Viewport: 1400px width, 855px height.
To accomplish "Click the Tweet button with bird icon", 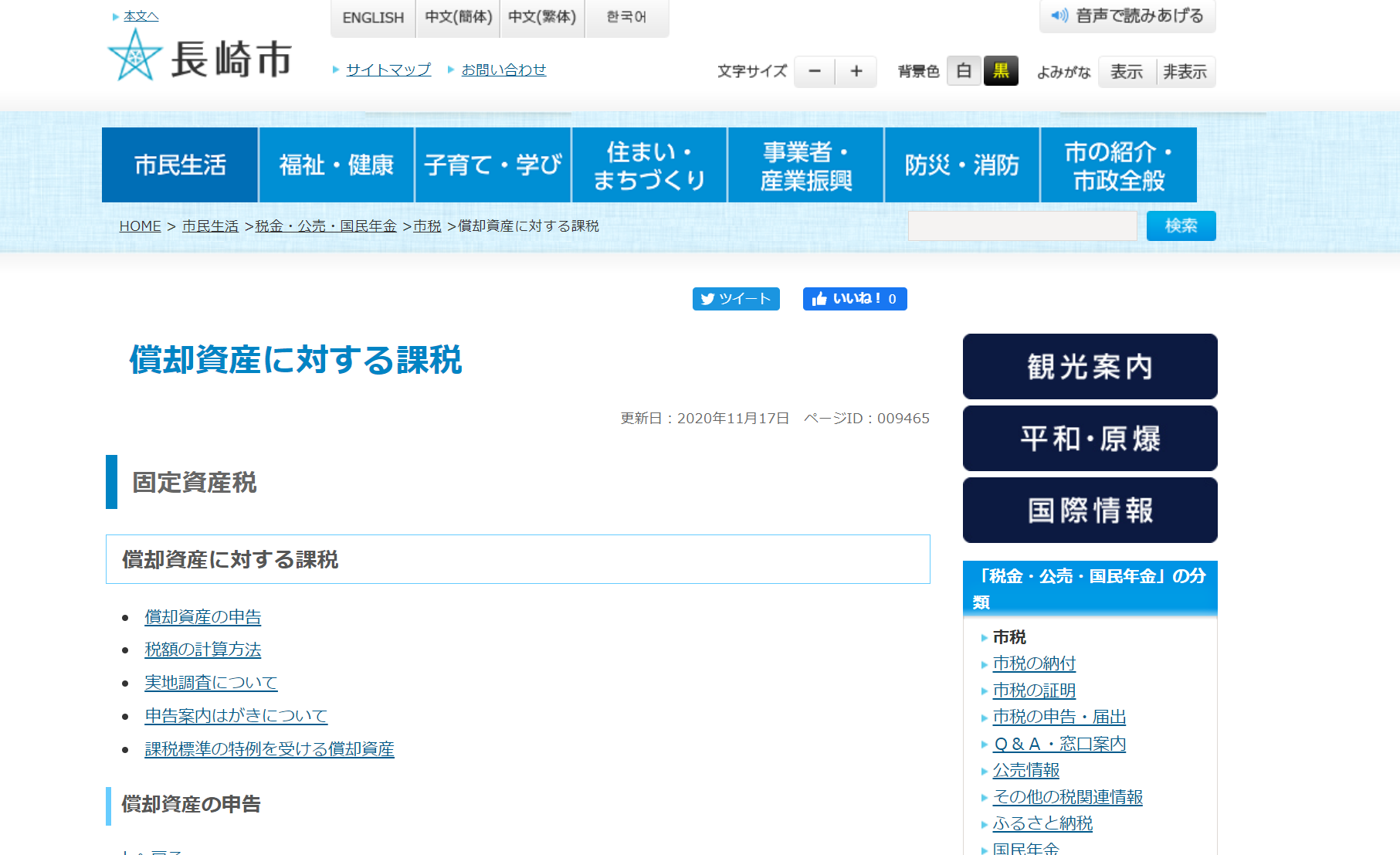I will [735, 299].
